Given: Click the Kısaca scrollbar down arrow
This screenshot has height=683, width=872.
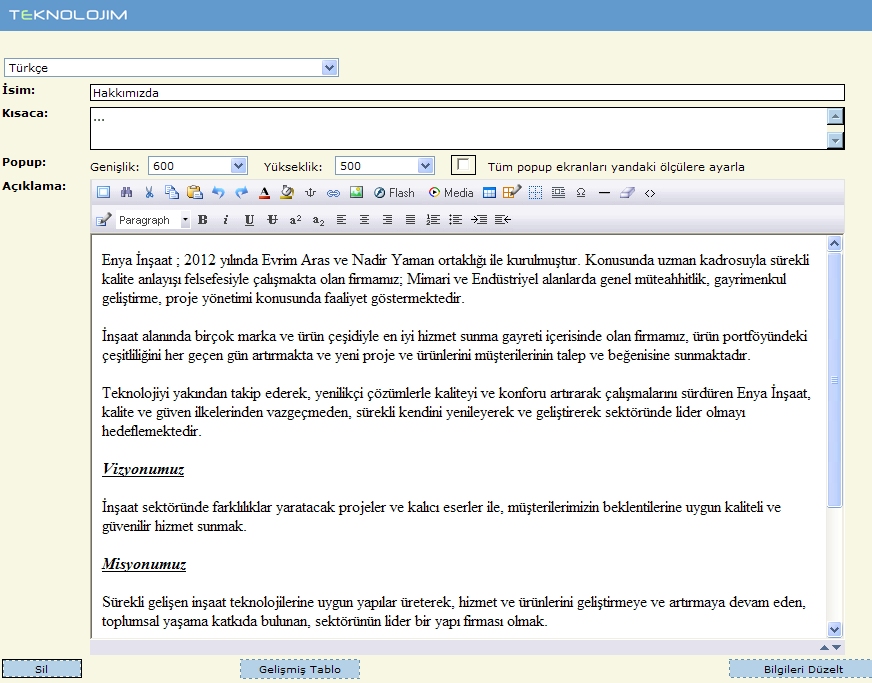Looking at the screenshot, I should pos(835,140).
